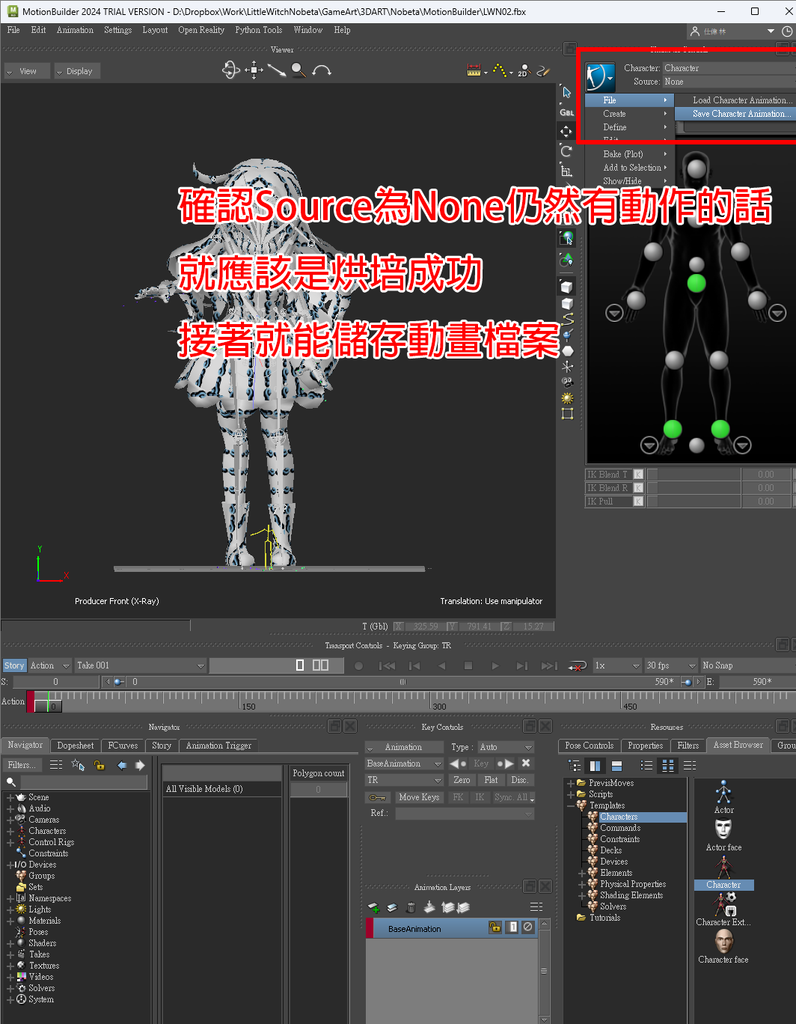The image size is (796, 1024).
Task: Open the 30 fps frame rate dropdown
Action: click(671, 665)
